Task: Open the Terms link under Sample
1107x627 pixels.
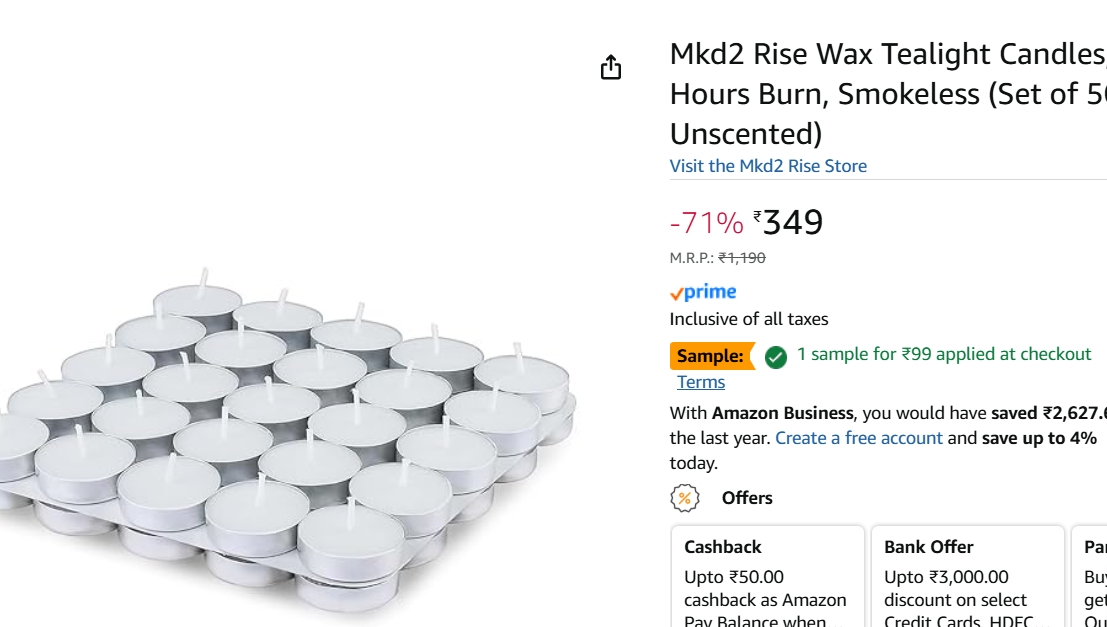Action: pos(700,382)
